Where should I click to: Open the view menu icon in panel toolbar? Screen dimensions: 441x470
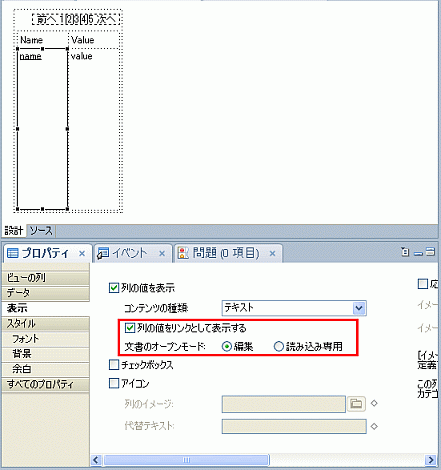click(x=405, y=252)
